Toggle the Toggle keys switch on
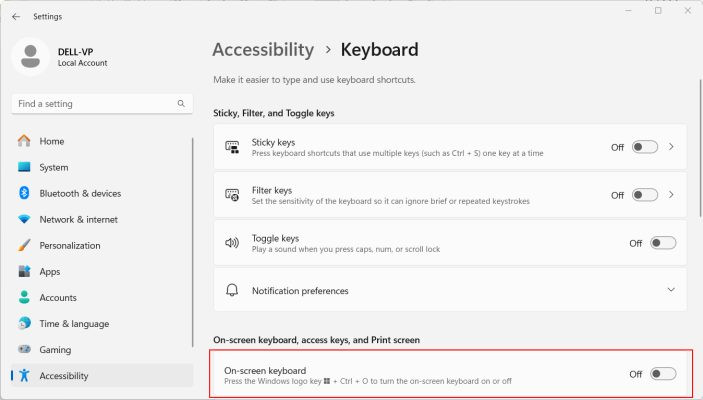Image resolution: width=703 pixels, height=400 pixels. click(x=663, y=243)
